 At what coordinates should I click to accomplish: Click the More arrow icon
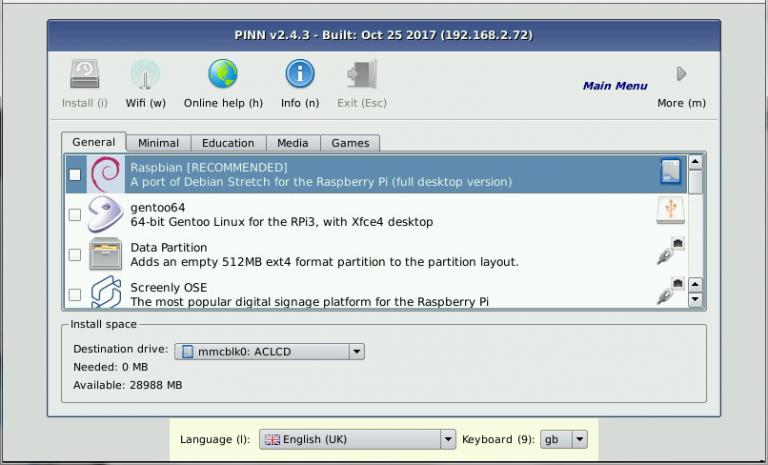(681, 74)
